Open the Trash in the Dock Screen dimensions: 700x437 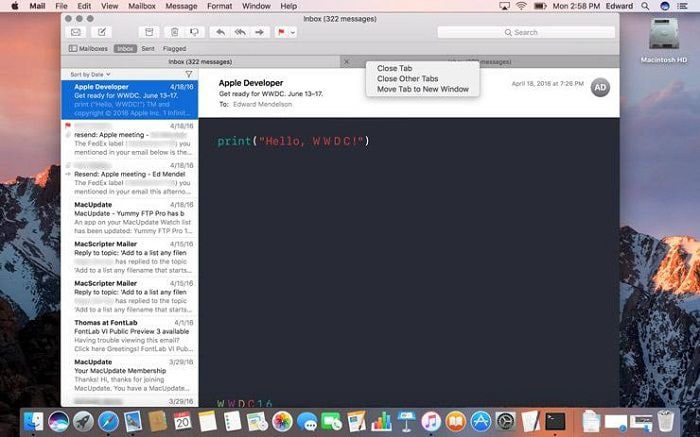(x=665, y=421)
